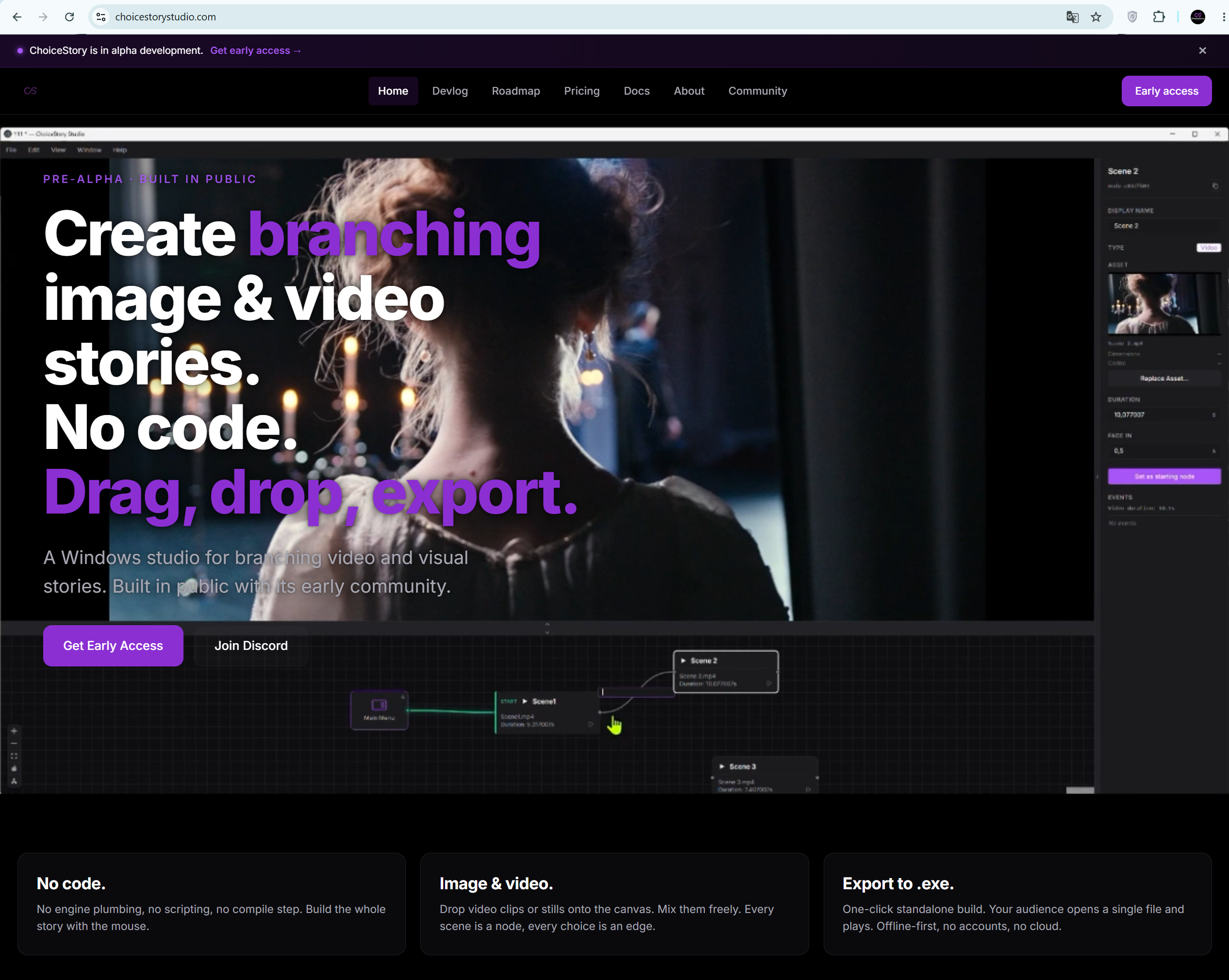1229x980 pixels.
Task: Click the Duration field value 10,077007
Action: tap(1163, 415)
